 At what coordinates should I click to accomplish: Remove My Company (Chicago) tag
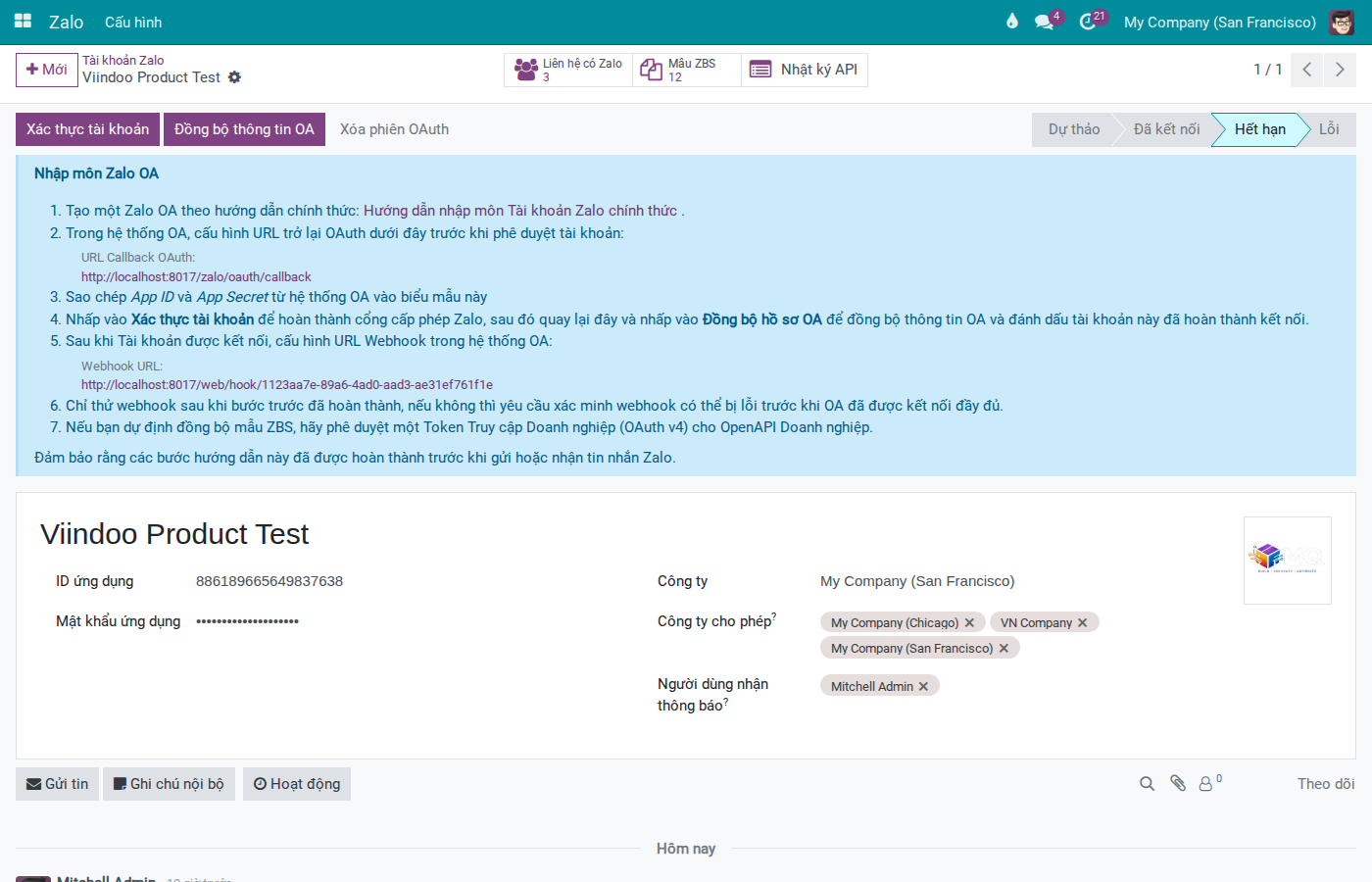click(x=969, y=623)
